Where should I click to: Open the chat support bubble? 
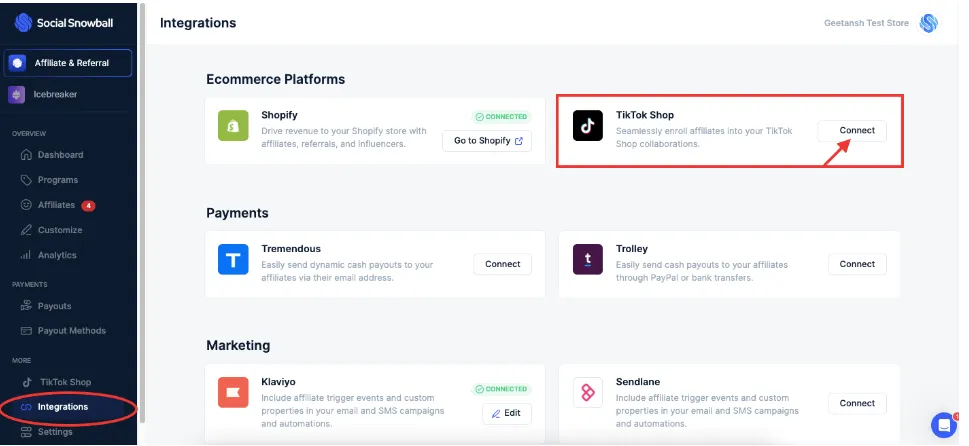[x=944, y=425]
